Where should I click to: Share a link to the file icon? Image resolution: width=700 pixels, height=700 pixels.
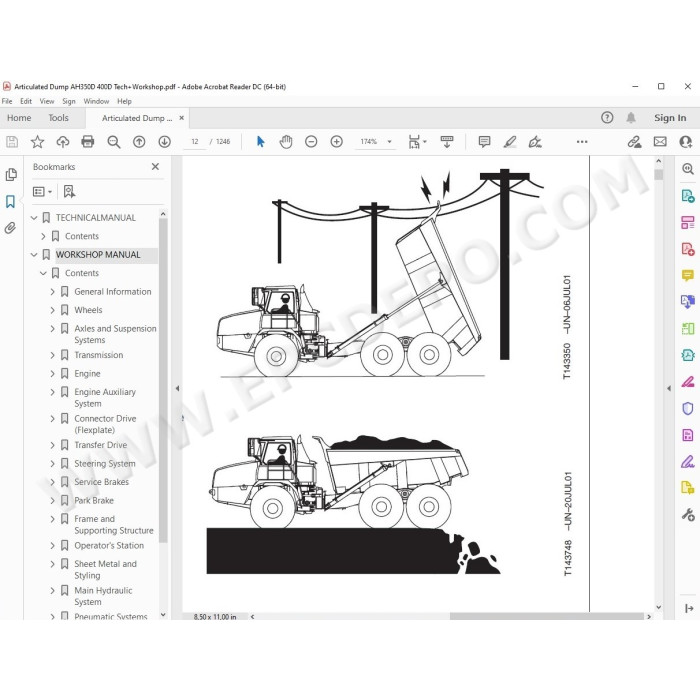point(634,142)
